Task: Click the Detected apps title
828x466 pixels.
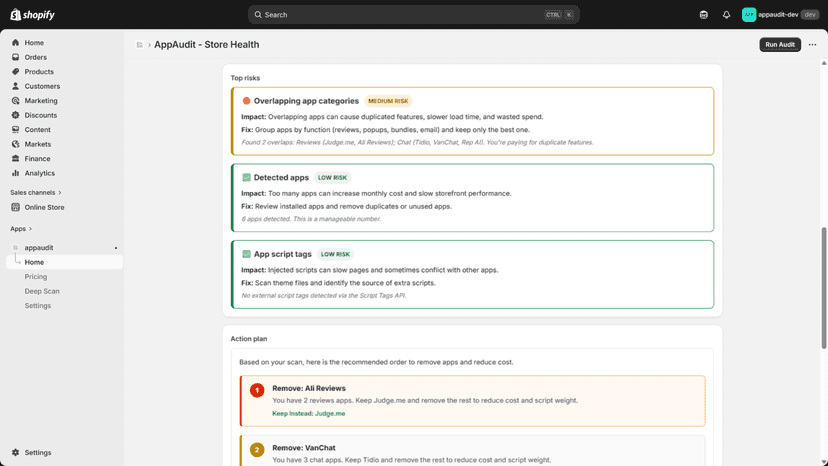Action: pos(281,178)
